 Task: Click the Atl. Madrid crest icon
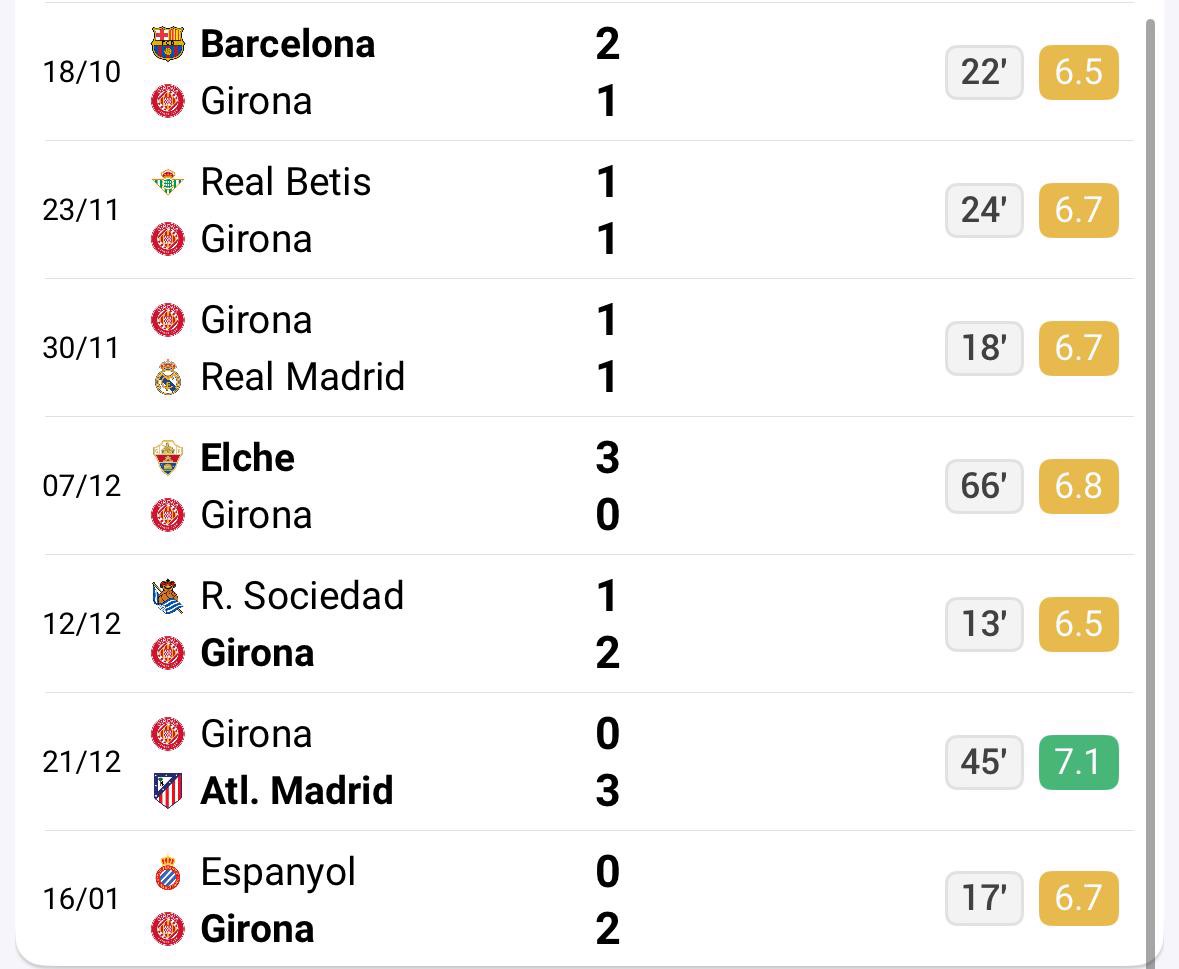pyautogui.click(x=167, y=791)
